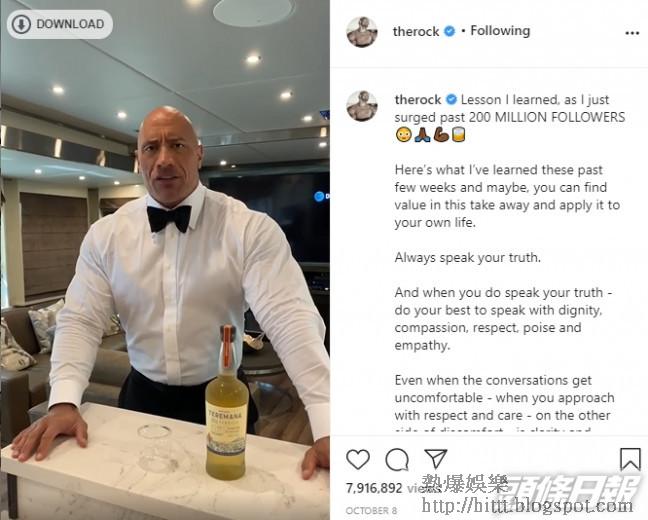Click the verified badge in the caption
Viewport: 648px width, 520px height.
451,100
